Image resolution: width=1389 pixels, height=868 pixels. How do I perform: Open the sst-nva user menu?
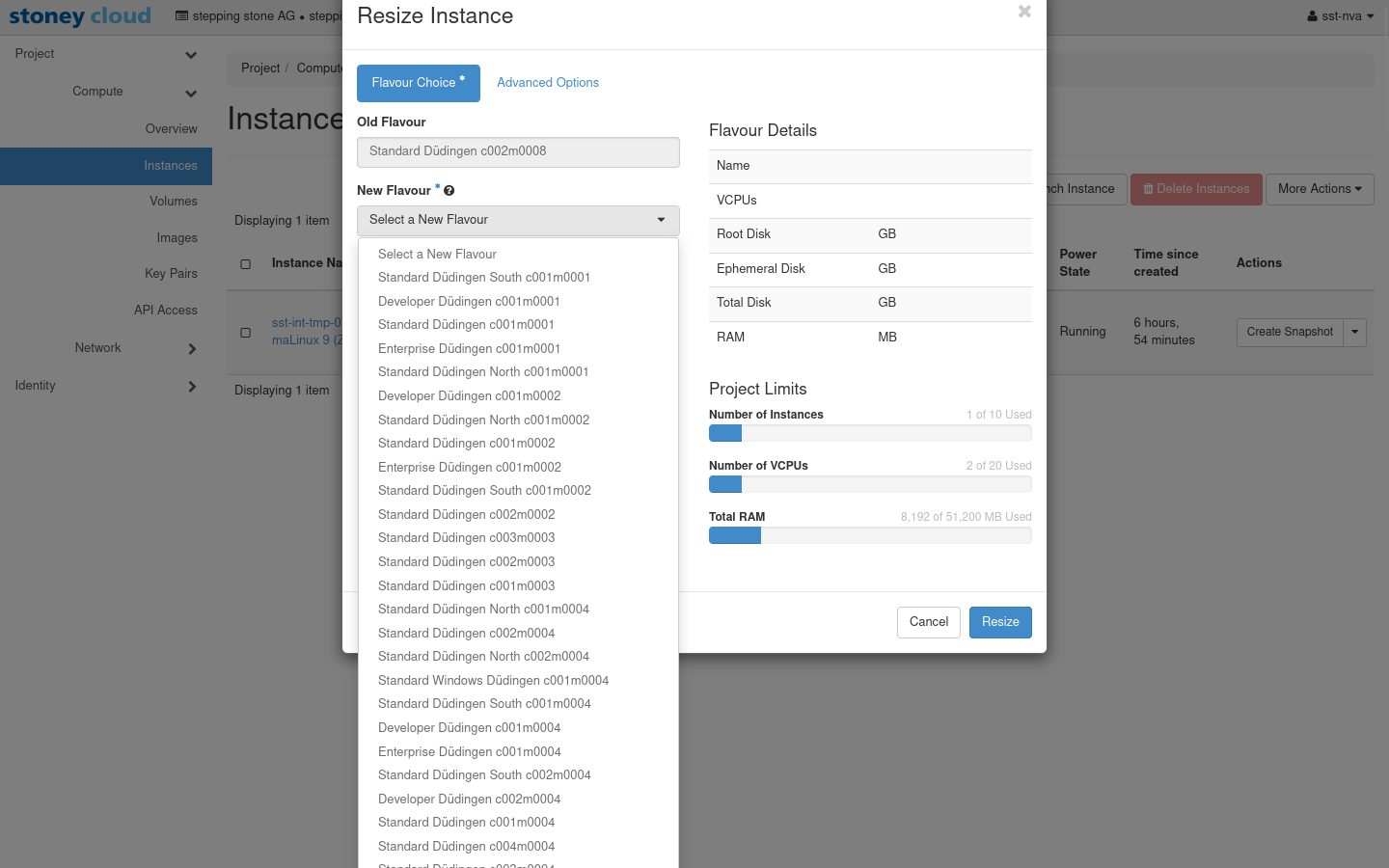(x=1340, y=16)
